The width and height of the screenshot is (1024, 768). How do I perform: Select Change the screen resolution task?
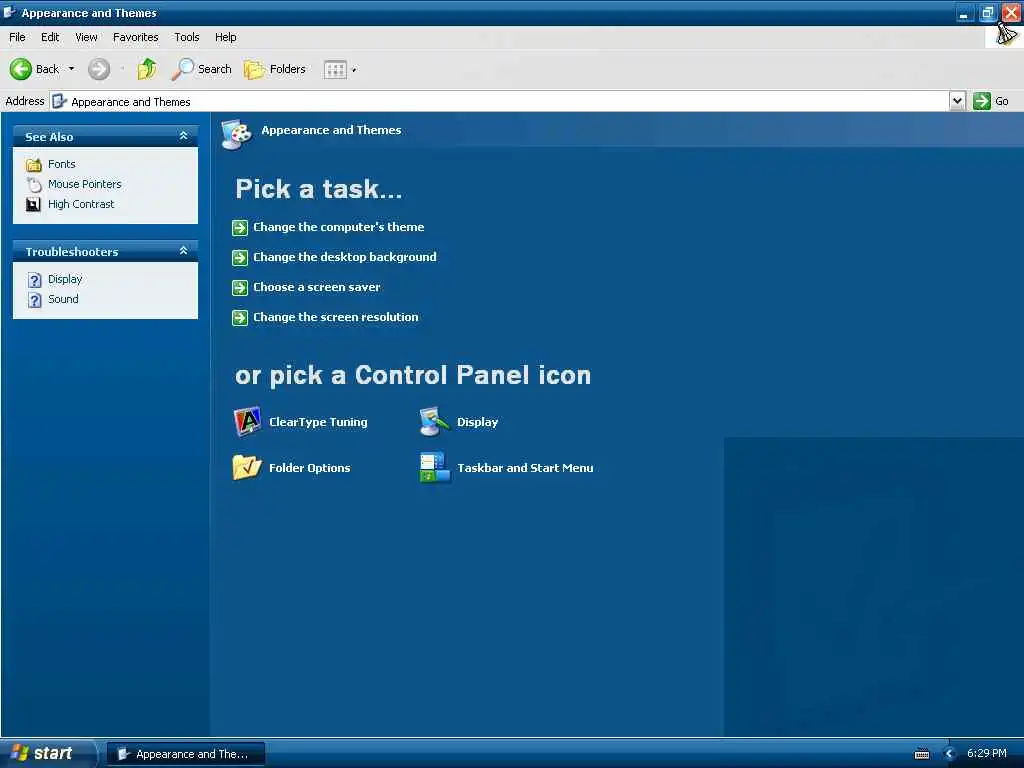click(x=336, y=317)
